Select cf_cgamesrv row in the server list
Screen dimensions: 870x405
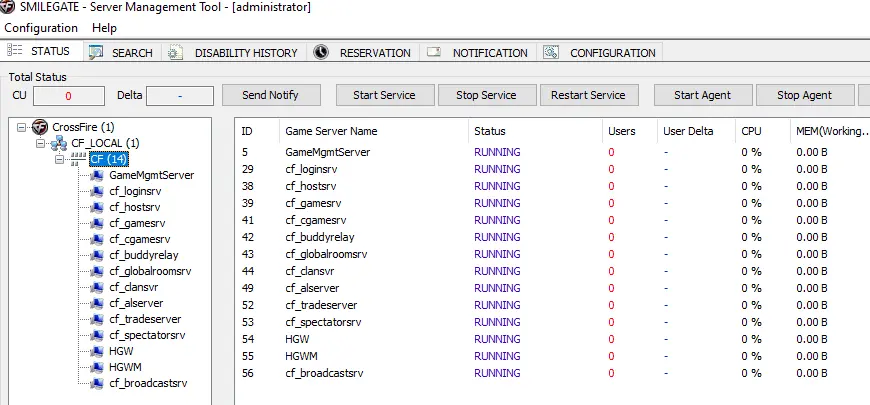coord(552,220)
